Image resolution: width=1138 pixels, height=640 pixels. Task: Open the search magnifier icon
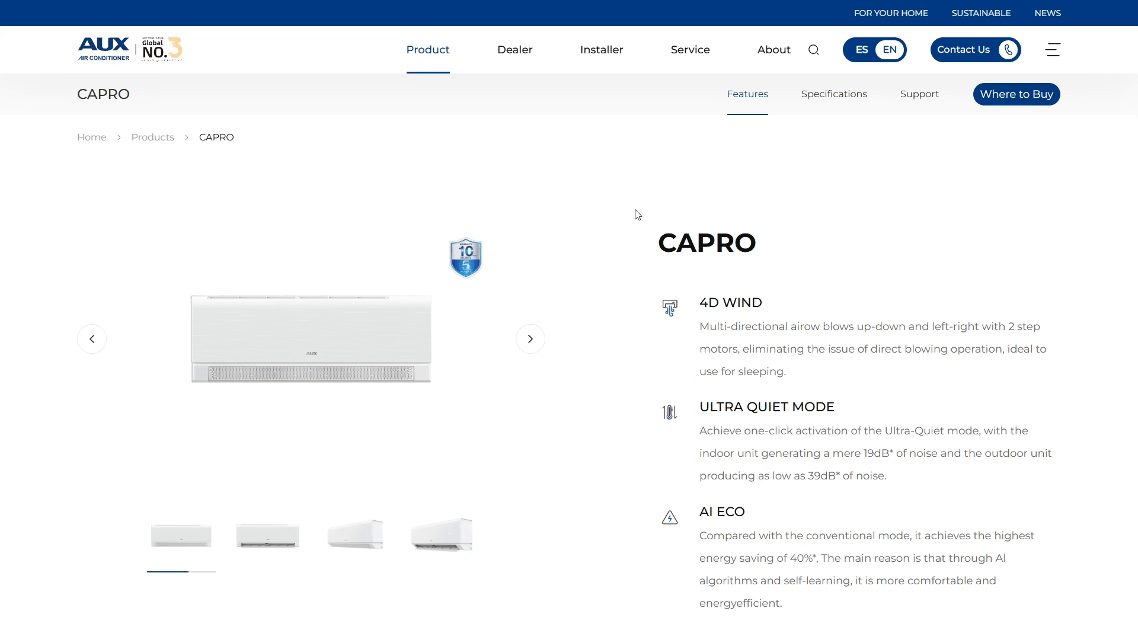[x=814, y=49]
